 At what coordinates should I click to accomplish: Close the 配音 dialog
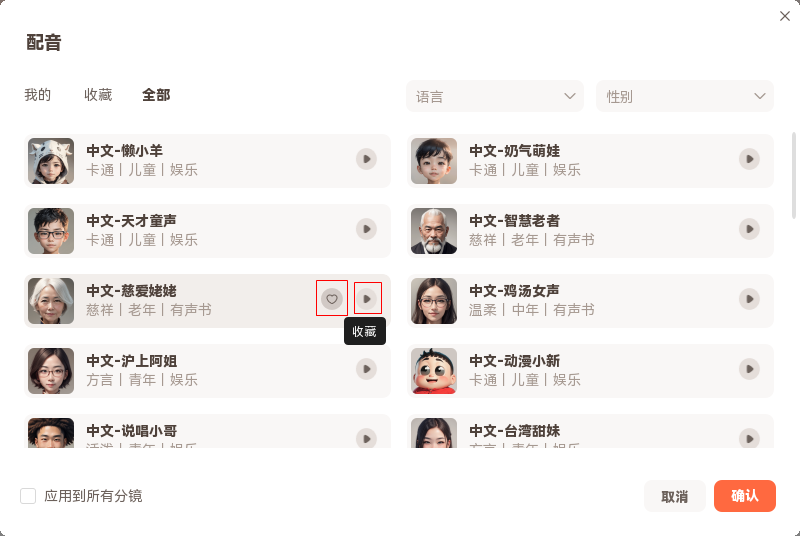[785, 16]
